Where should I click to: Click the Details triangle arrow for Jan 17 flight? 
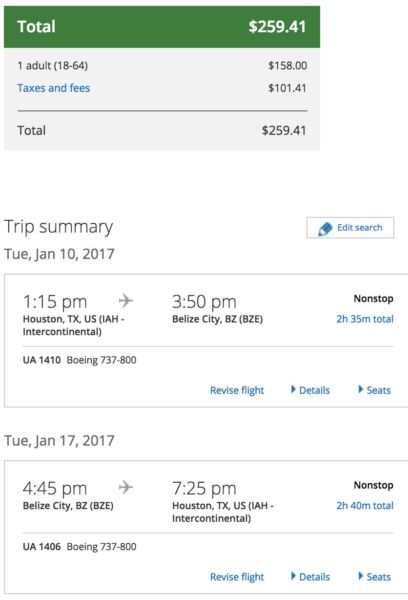tap(293, 576)
